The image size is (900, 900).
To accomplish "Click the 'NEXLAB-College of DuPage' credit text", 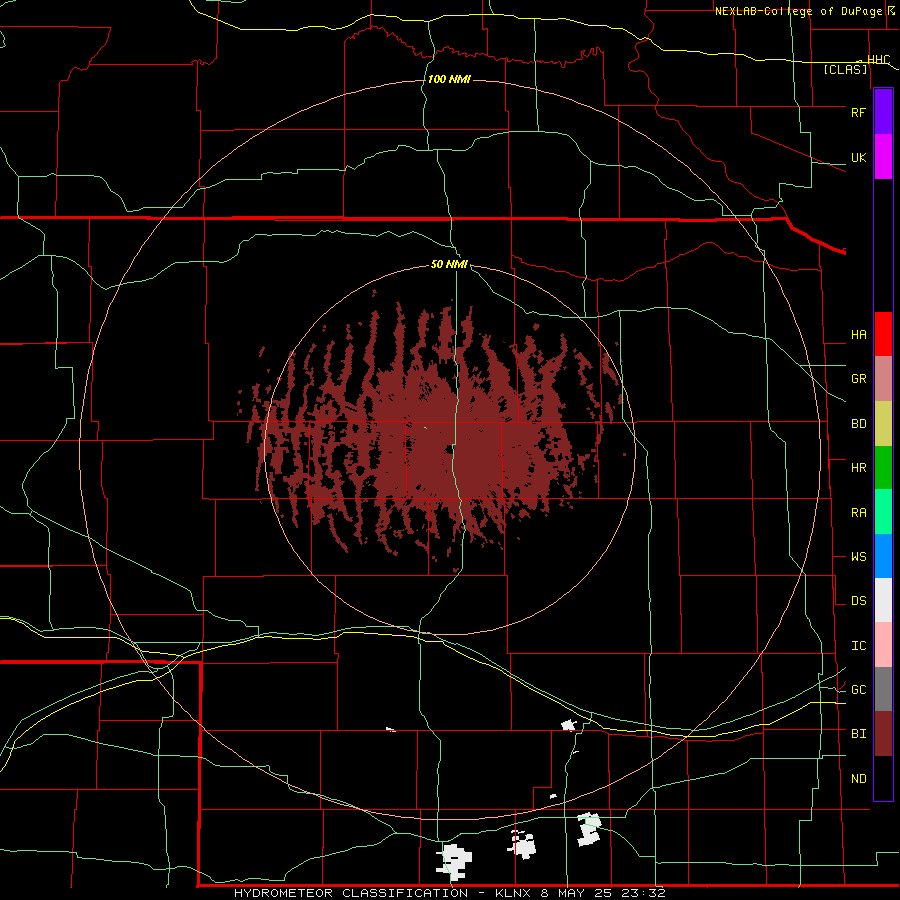I will 798,11.
